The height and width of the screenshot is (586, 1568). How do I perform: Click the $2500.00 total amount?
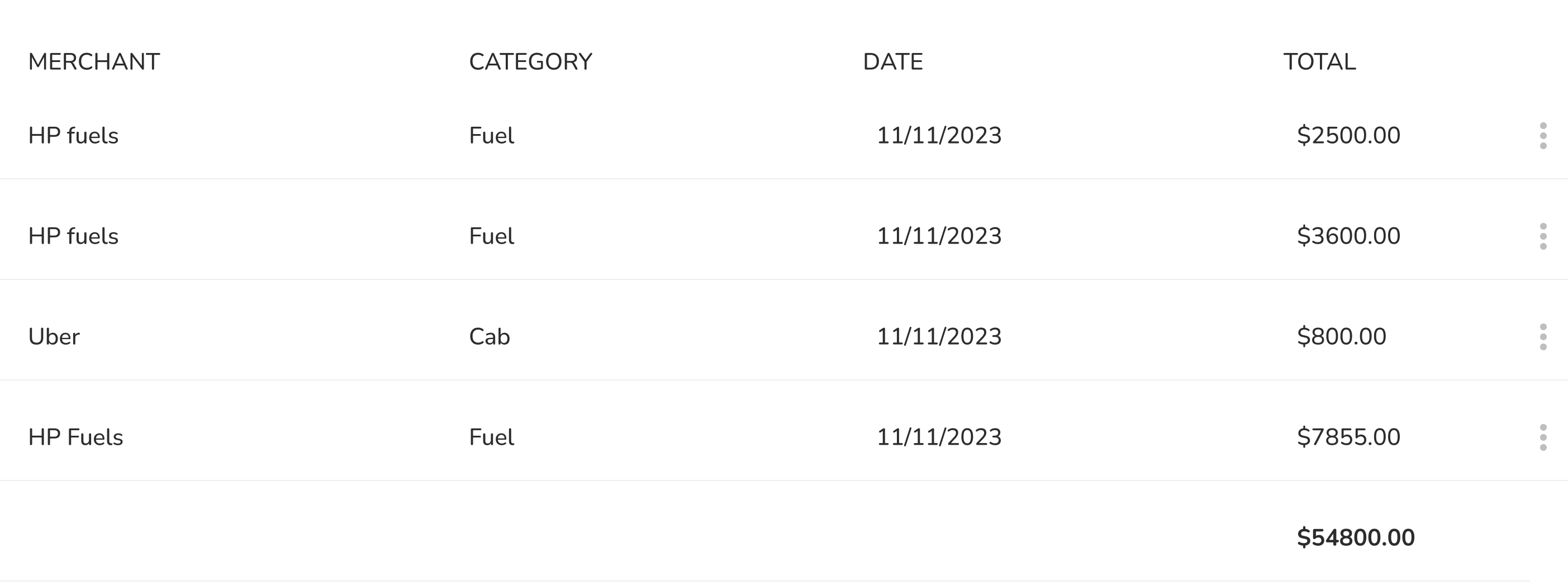click(x=1349, y=135)
